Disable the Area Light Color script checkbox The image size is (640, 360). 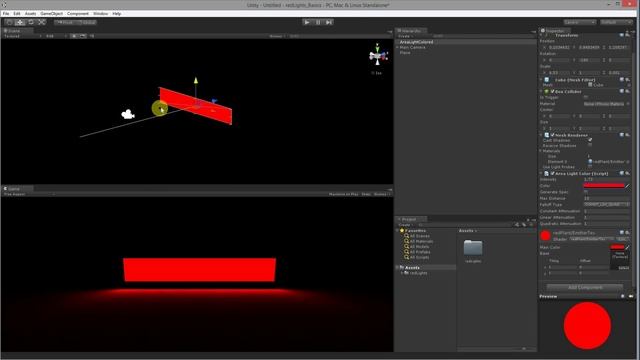[553, 173]
